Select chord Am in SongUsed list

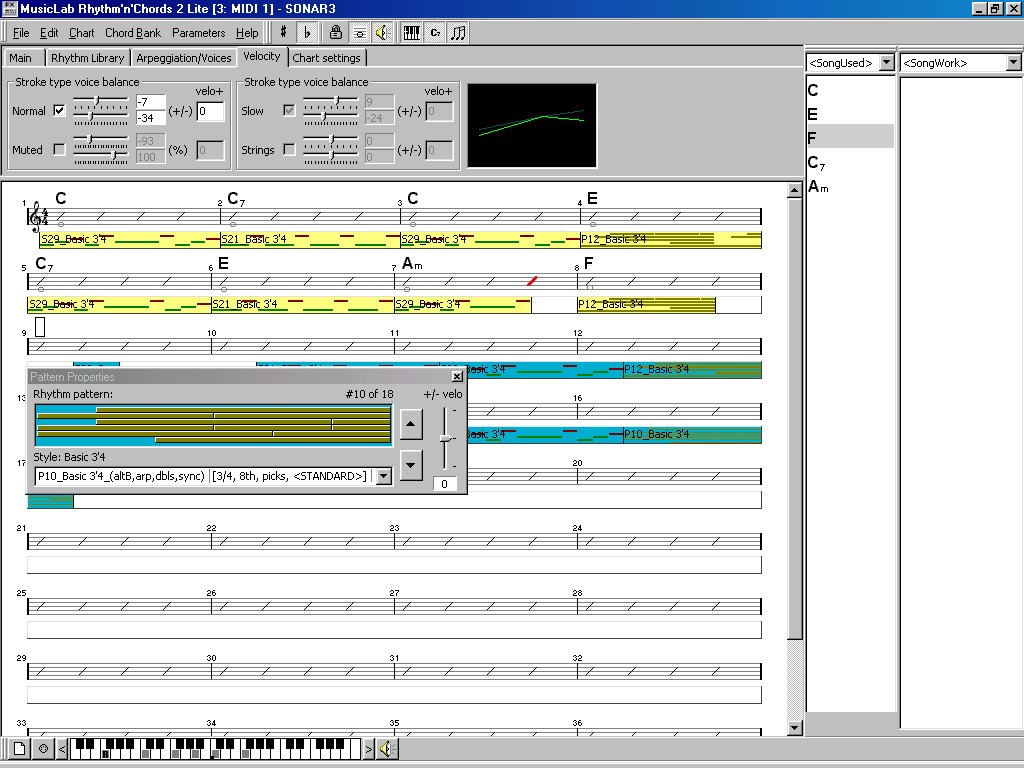click(x=850, y=187)
